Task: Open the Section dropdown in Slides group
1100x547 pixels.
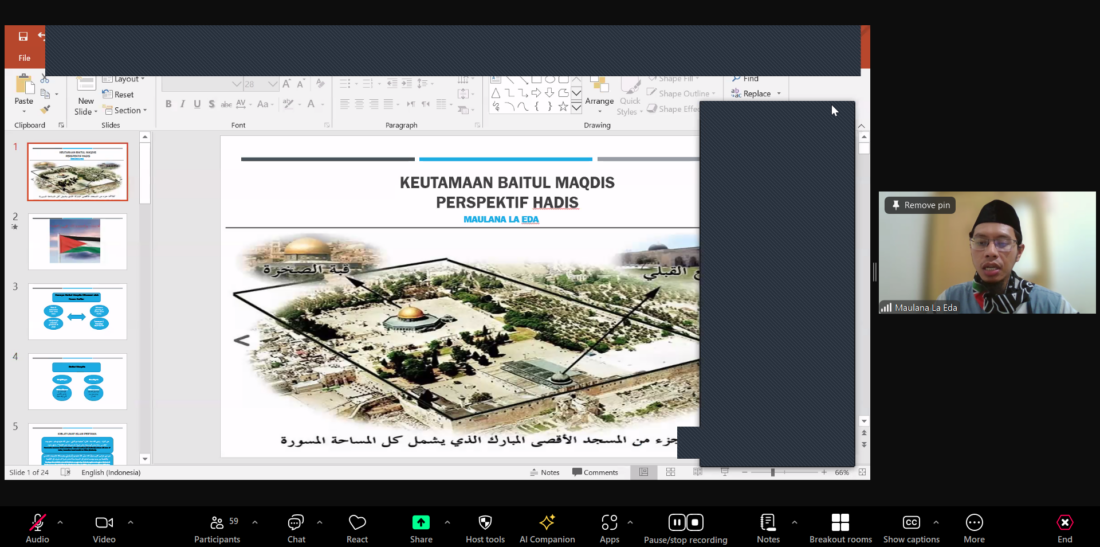Action: point(128,110)
